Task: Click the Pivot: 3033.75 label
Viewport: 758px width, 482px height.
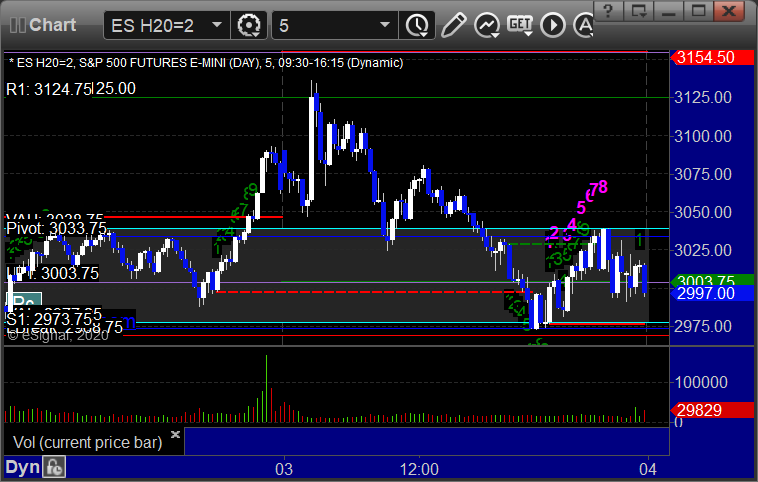Action: coord(56,228)
